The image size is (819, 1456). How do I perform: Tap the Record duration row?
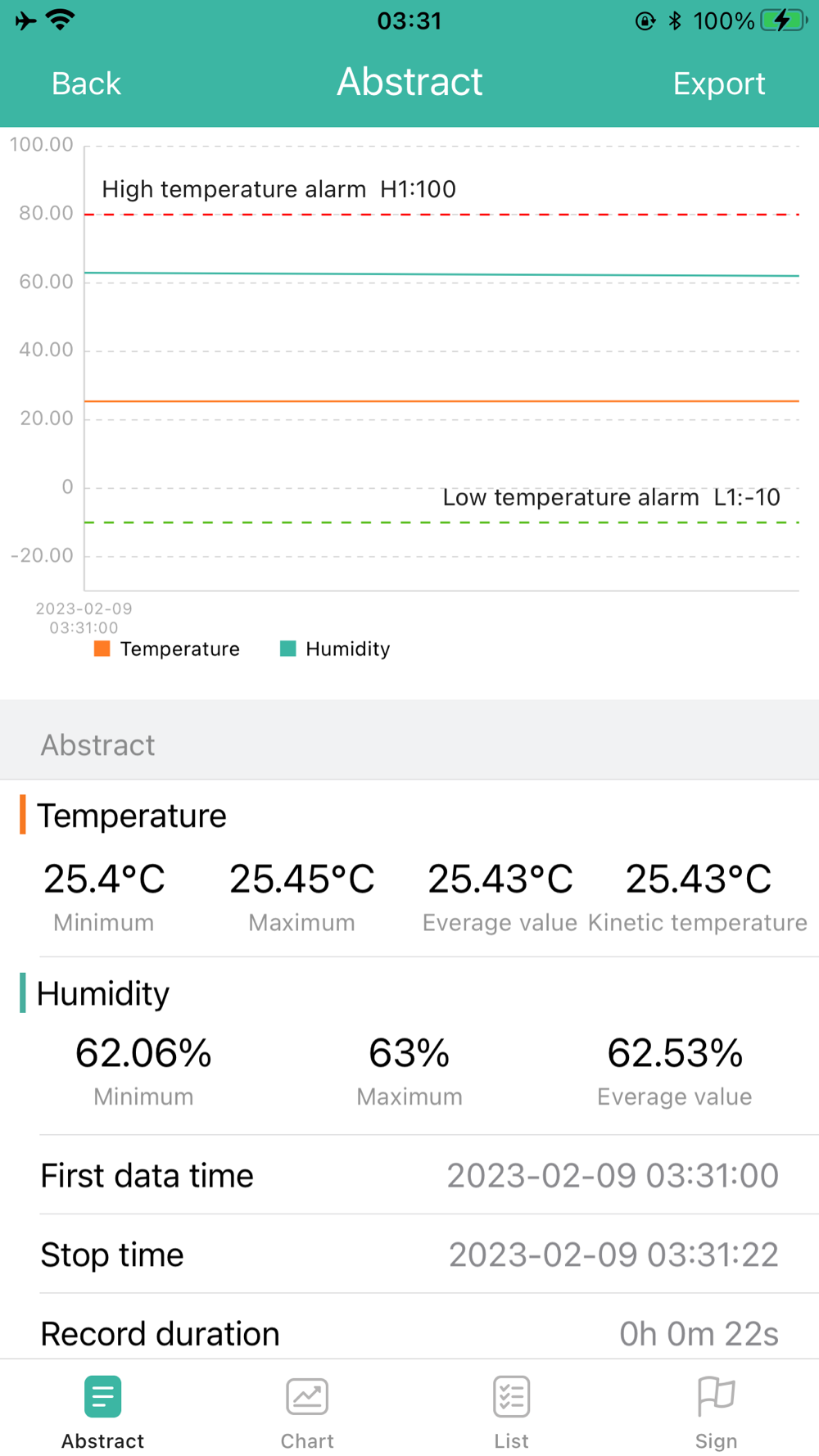click(409, 1333)
